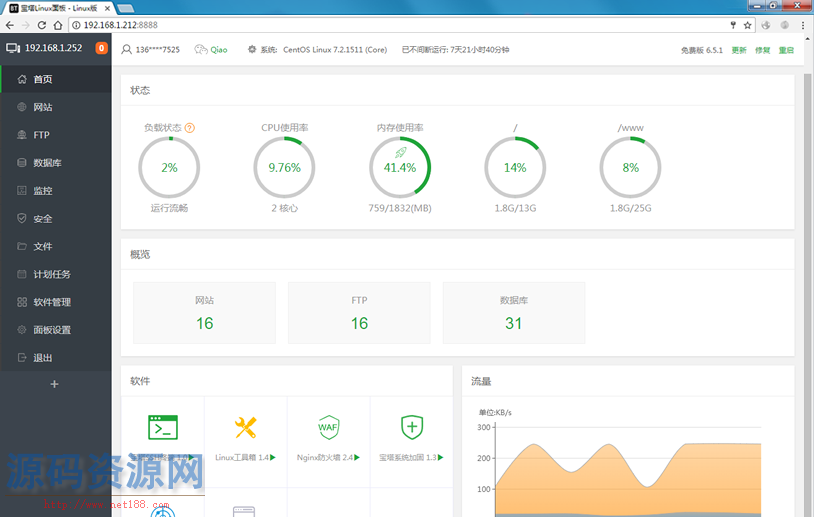814x517 pixels.
Task: Click the / disk 14% gauge
Action: click(x=515, y=168)
